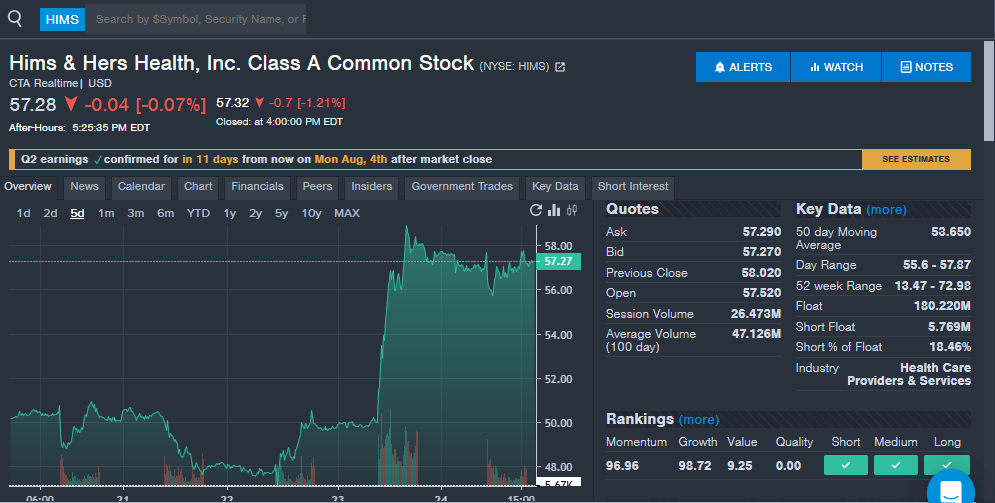
Task: Open the Short Interest tab
Action: coord(633,186)
